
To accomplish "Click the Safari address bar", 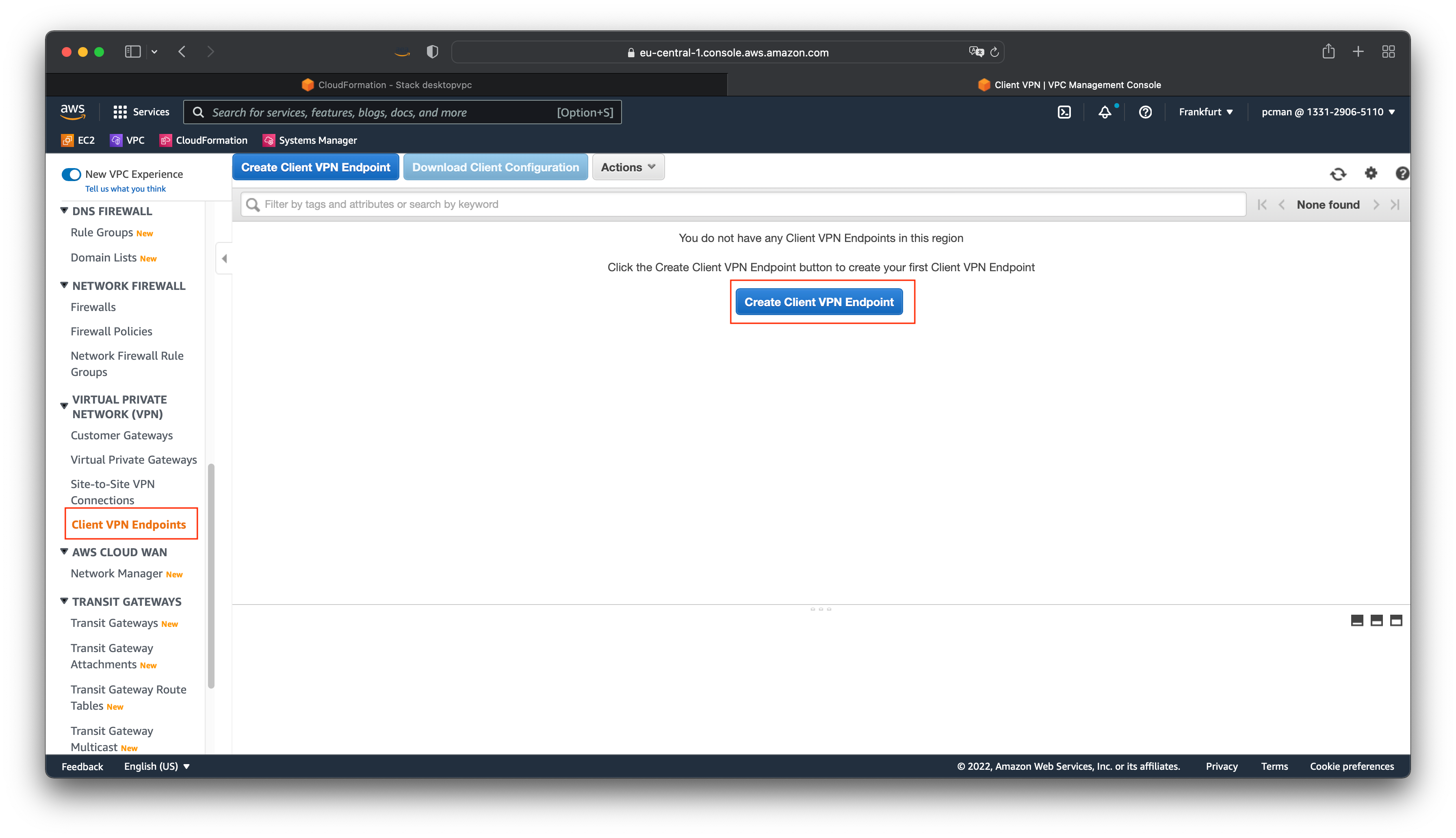I will click(728, 52).
